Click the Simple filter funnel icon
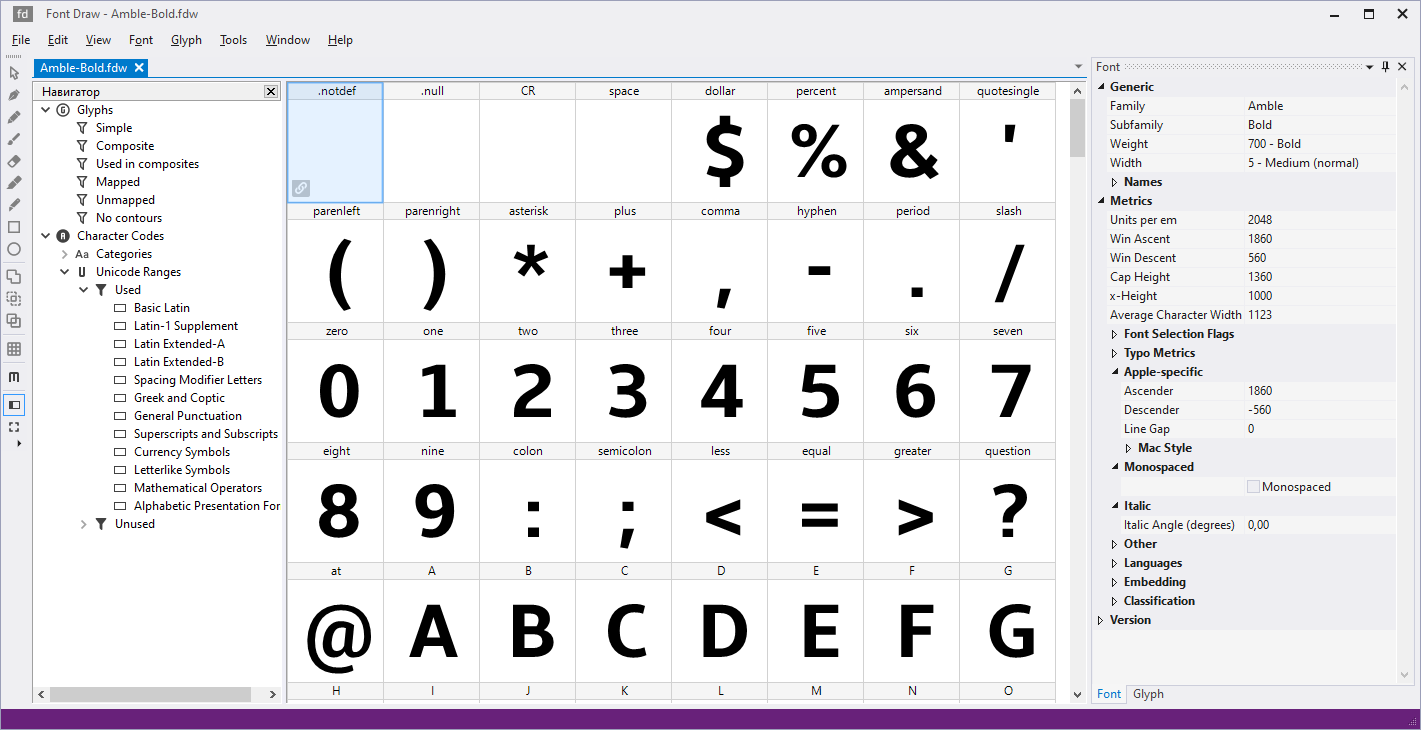This screenshot has width=1421, height=730. click(82, 128)
